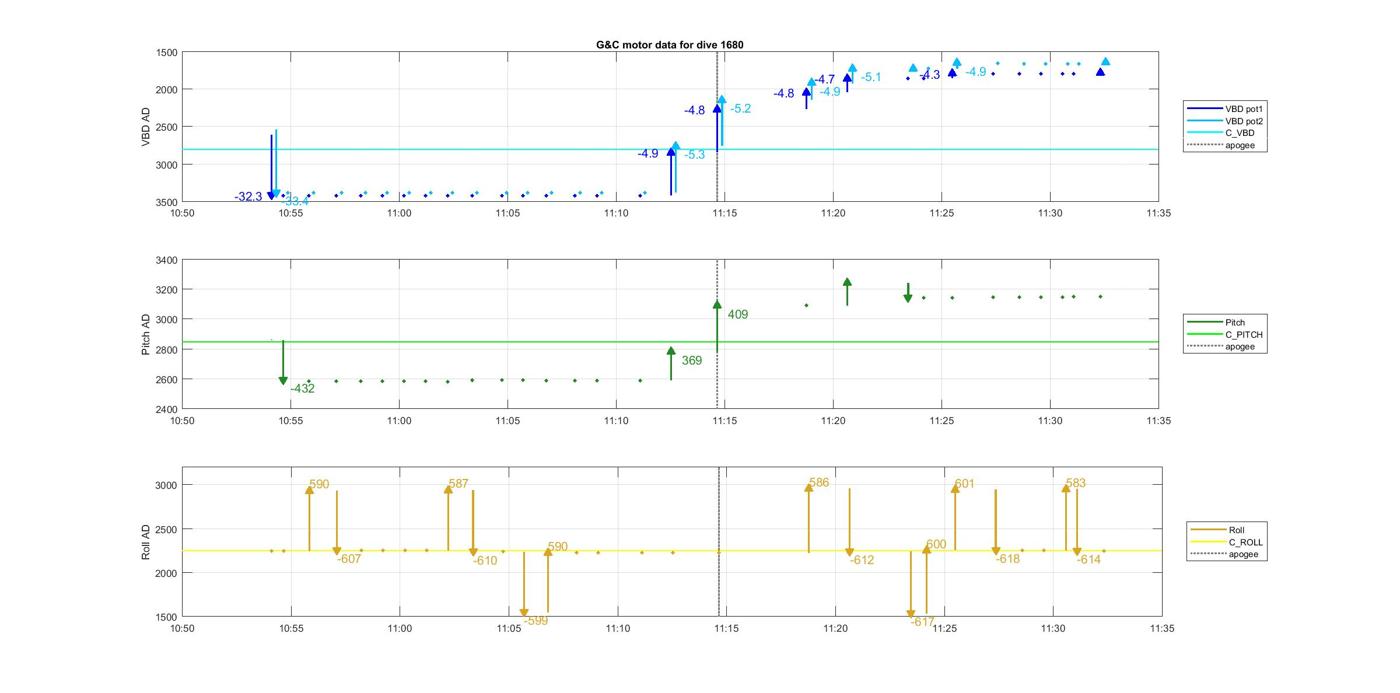Click the "600" roll data label
Viewport: 1400px width, 693px height.
pos(936,545)
